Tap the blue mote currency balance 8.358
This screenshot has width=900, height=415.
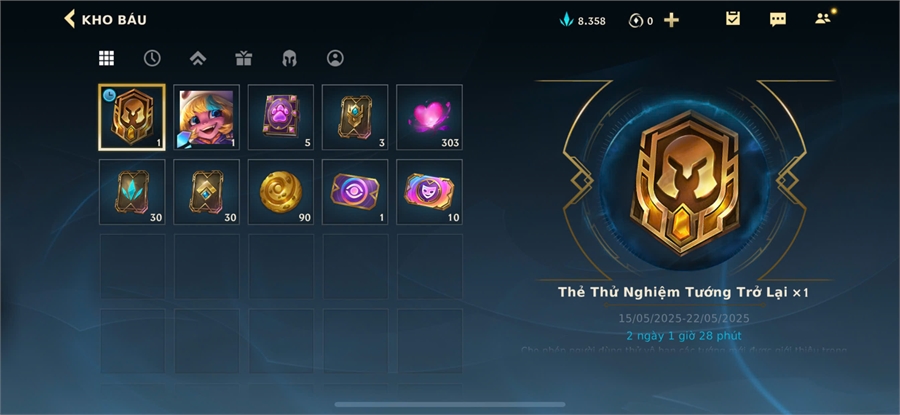(x=583, y=21)
